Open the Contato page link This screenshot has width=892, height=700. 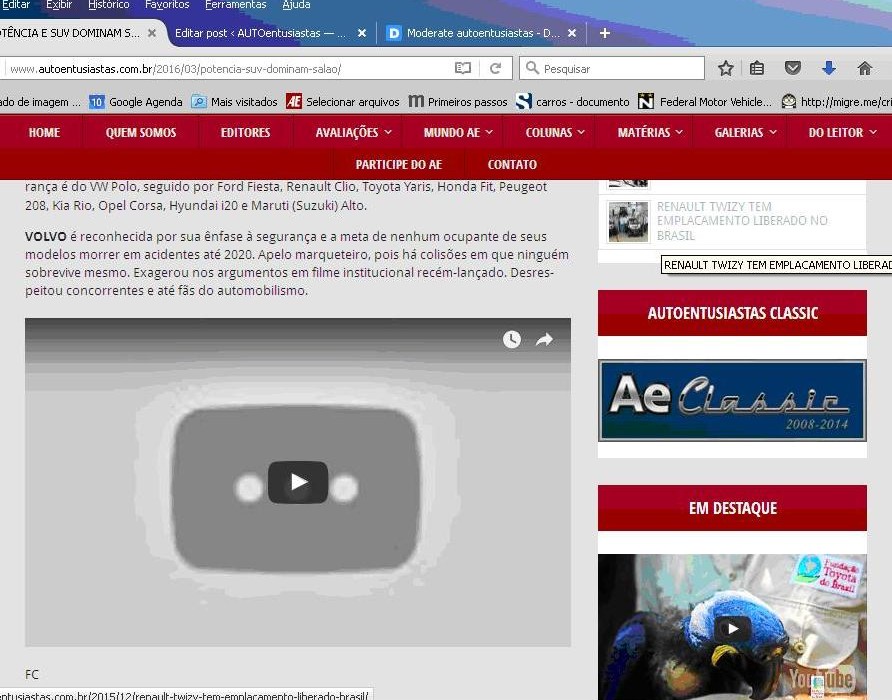click(512, 164)
